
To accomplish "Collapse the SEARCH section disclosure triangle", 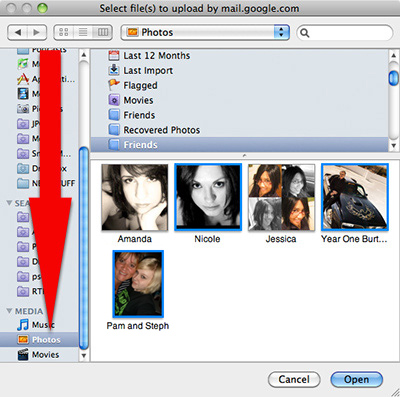I will 9,203.
